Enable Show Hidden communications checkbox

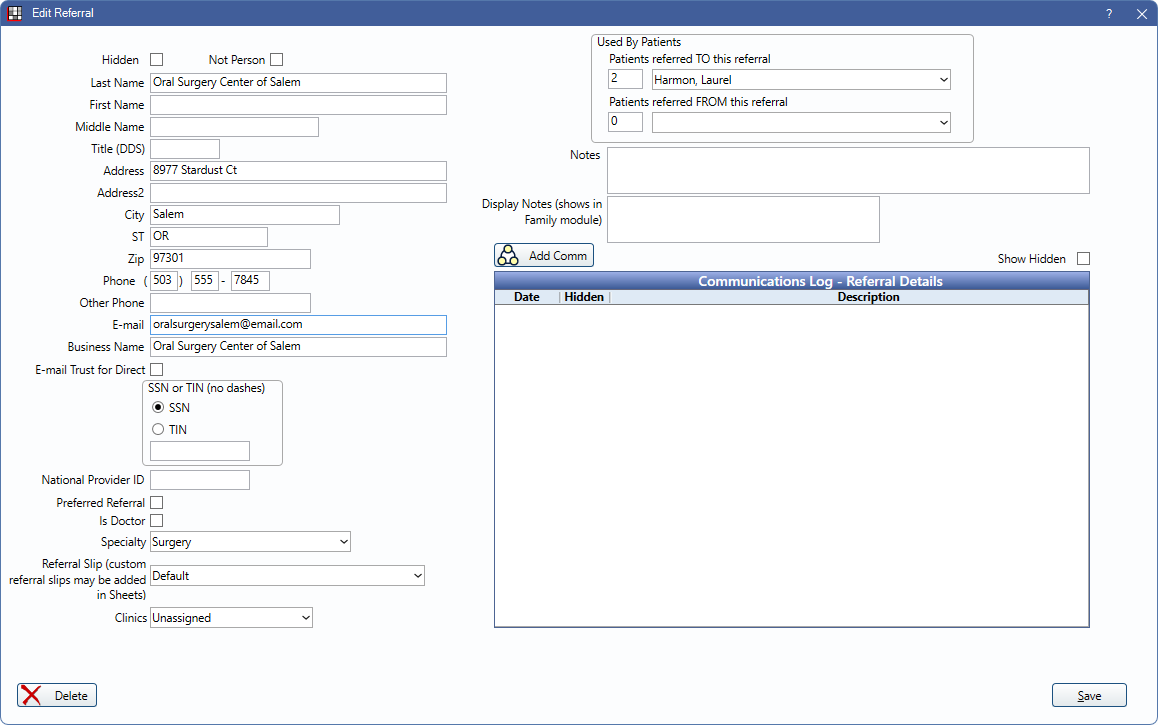pos(1083,259)
